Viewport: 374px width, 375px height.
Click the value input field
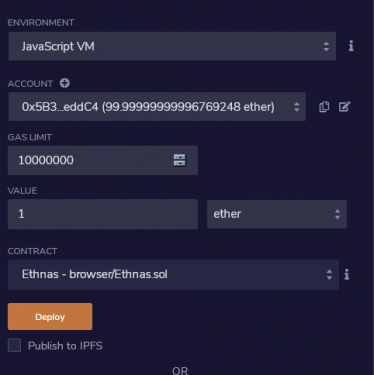(103, 214)
